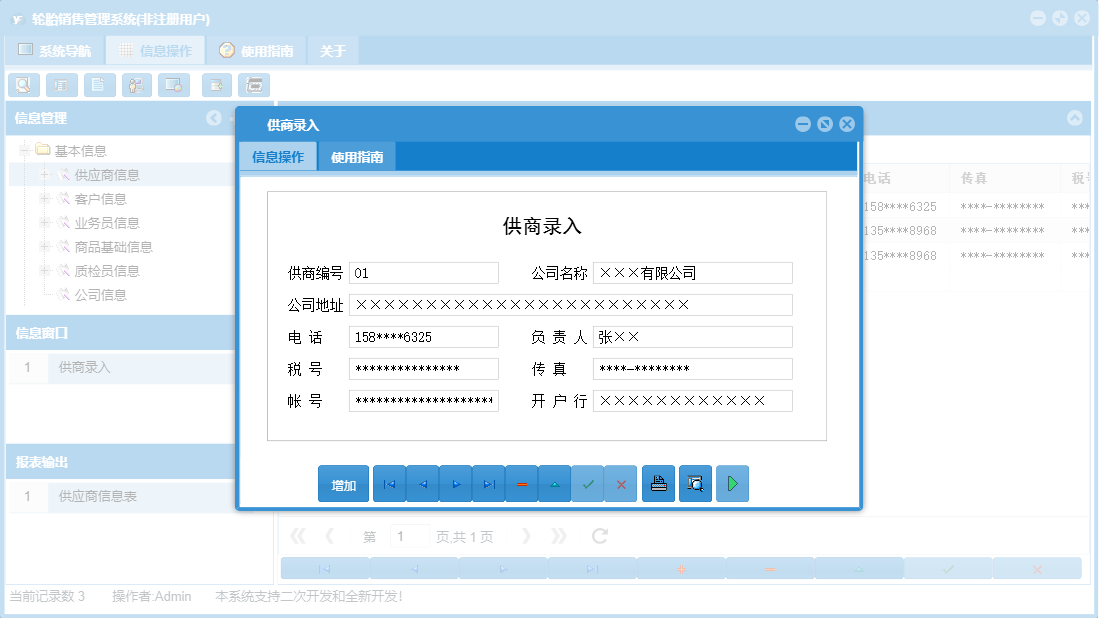Click the 关于 menu item

(333, 48)
